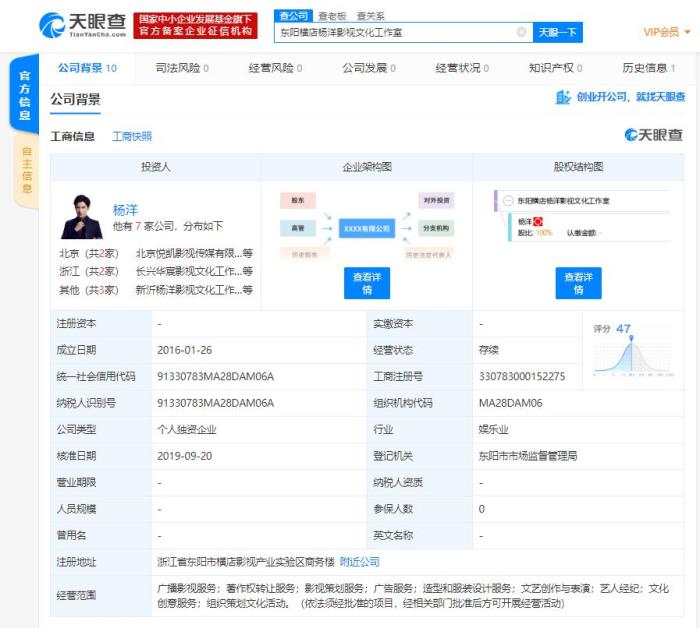Image resolution: width=700 pixels, height=628 pixels.
Task: Clear the search box with the X icon
Action: point(521,32)
